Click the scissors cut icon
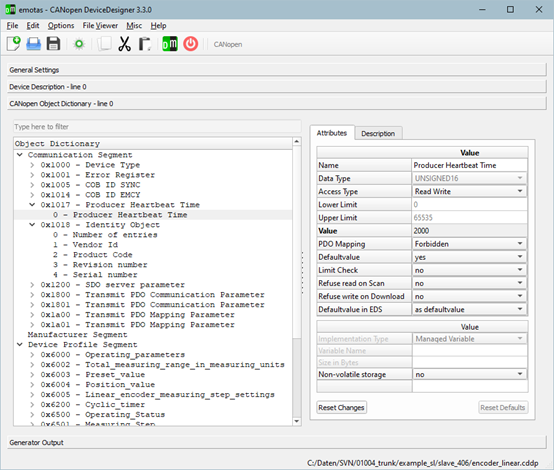The height and width of the screenshot is (470, 554). pos(124,44)
